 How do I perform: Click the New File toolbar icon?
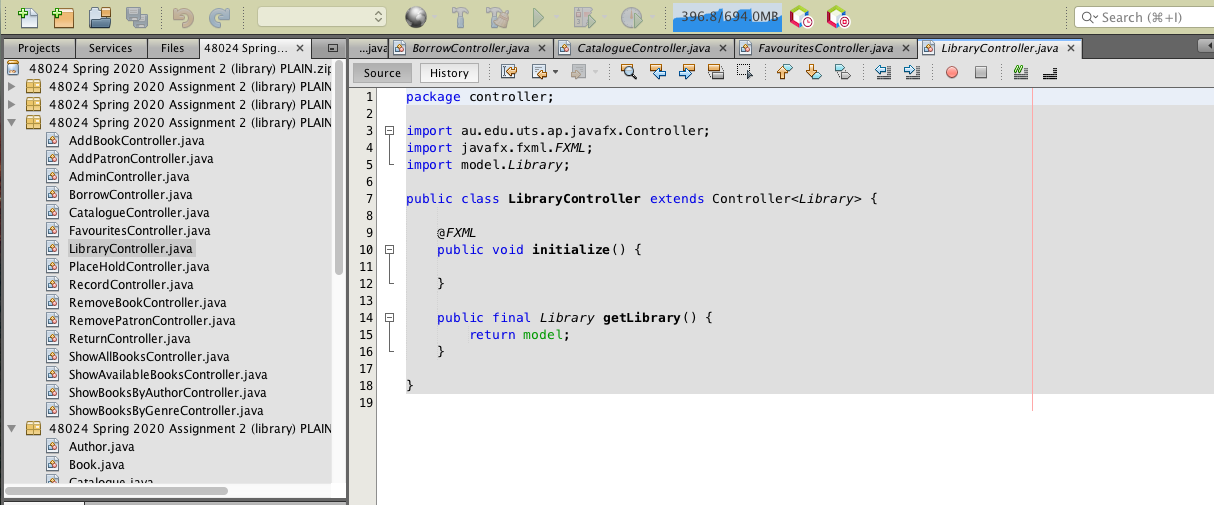point(28,17)
